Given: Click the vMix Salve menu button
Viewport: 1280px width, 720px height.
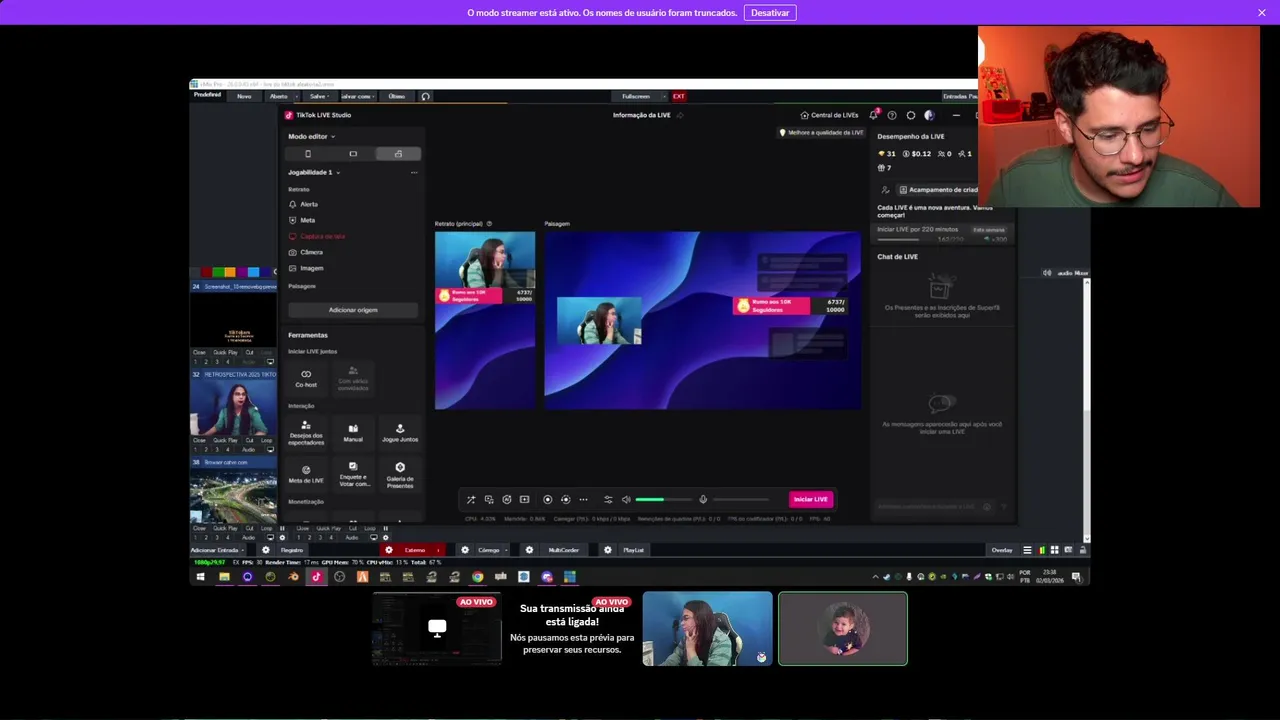Looking at the screenshot, I should (x=319, y=96).
